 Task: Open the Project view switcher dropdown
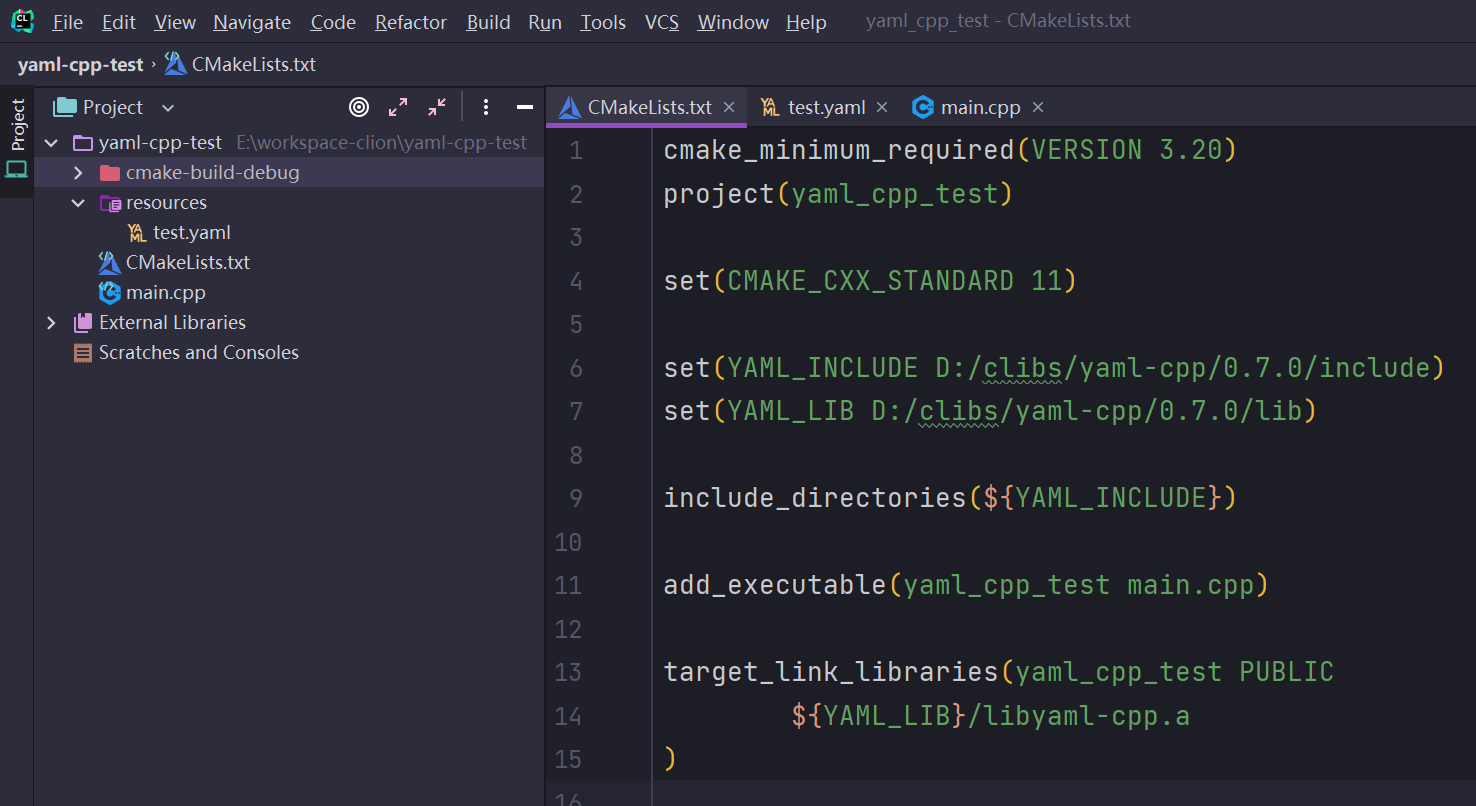tap(168, 107)
